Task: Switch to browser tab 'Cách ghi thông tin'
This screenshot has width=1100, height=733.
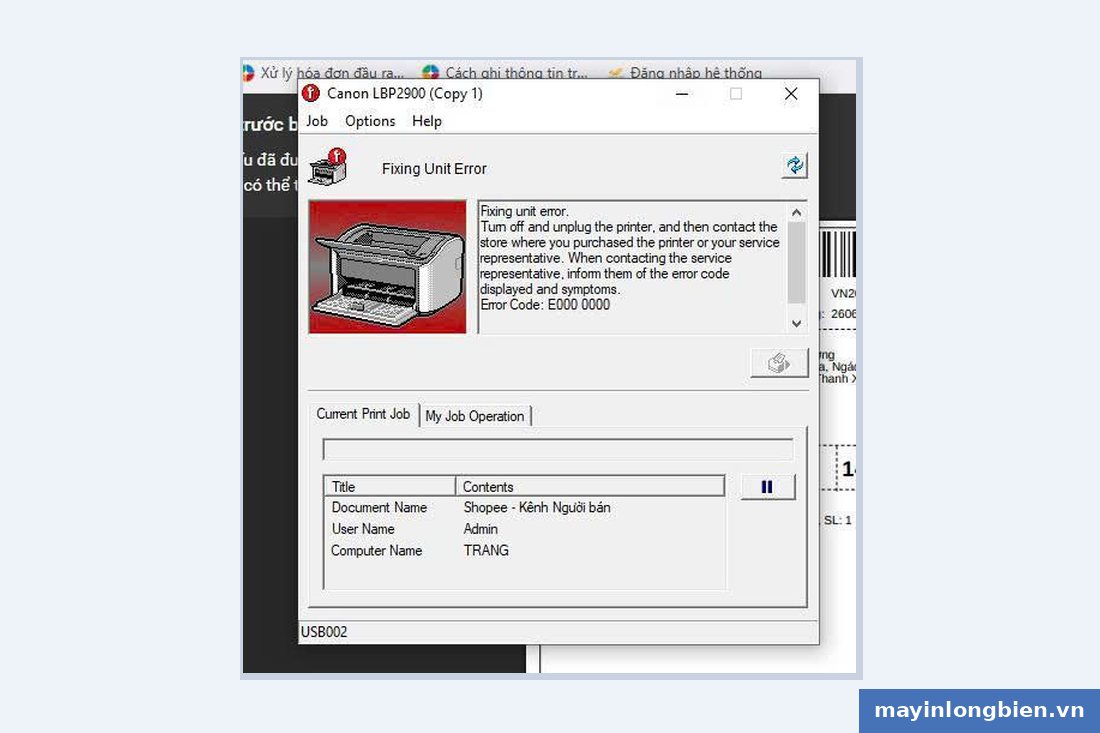Action: (x=505, y=73)
